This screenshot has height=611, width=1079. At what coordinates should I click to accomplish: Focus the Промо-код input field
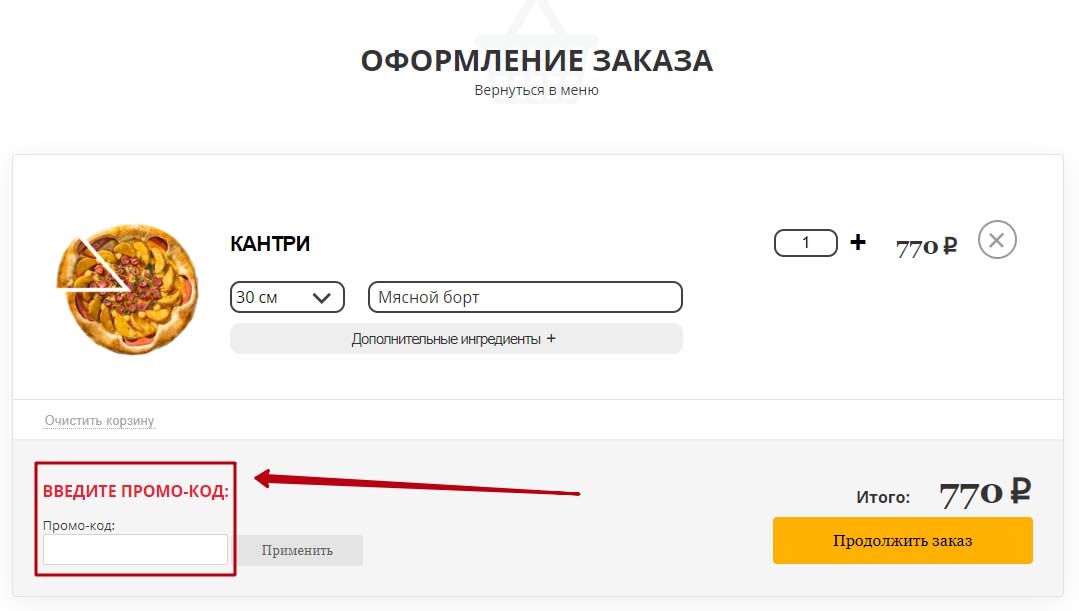point(136,550)
